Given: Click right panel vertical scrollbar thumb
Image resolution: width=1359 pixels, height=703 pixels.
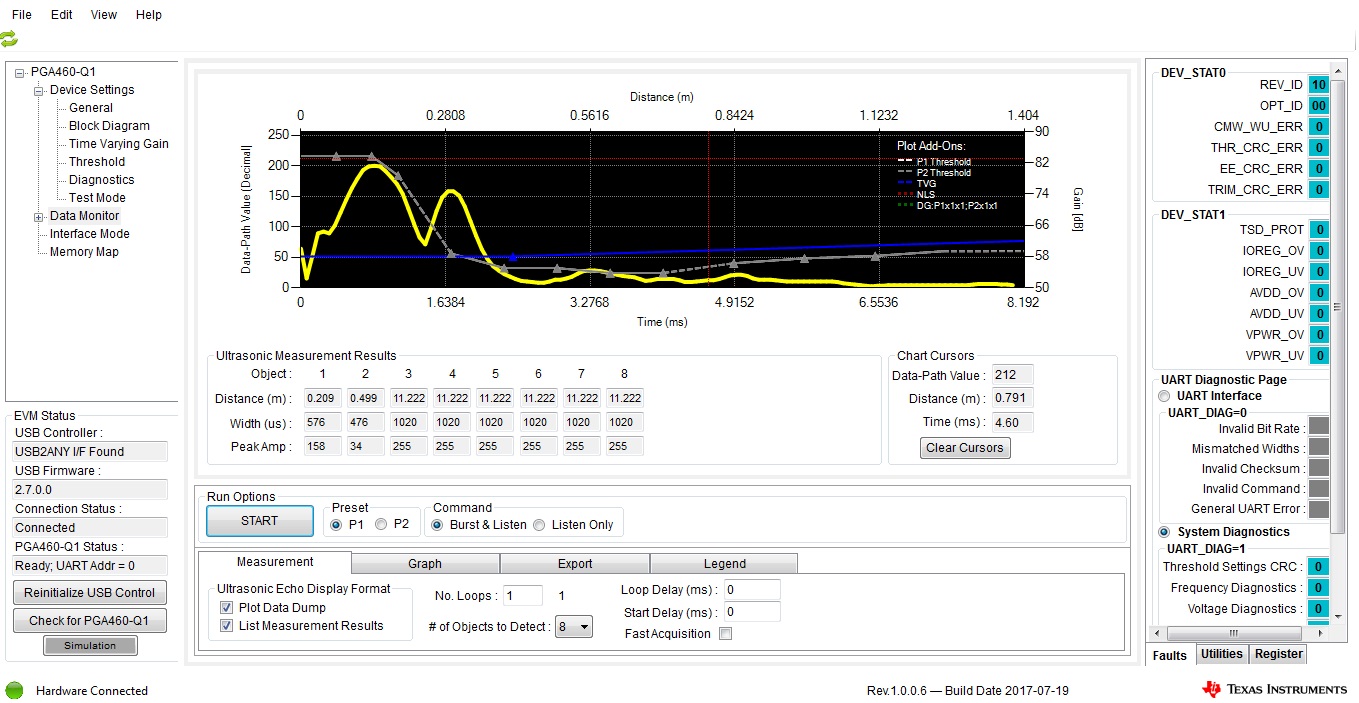Looking at the screenshot, I should click(x=1338, y=306).
